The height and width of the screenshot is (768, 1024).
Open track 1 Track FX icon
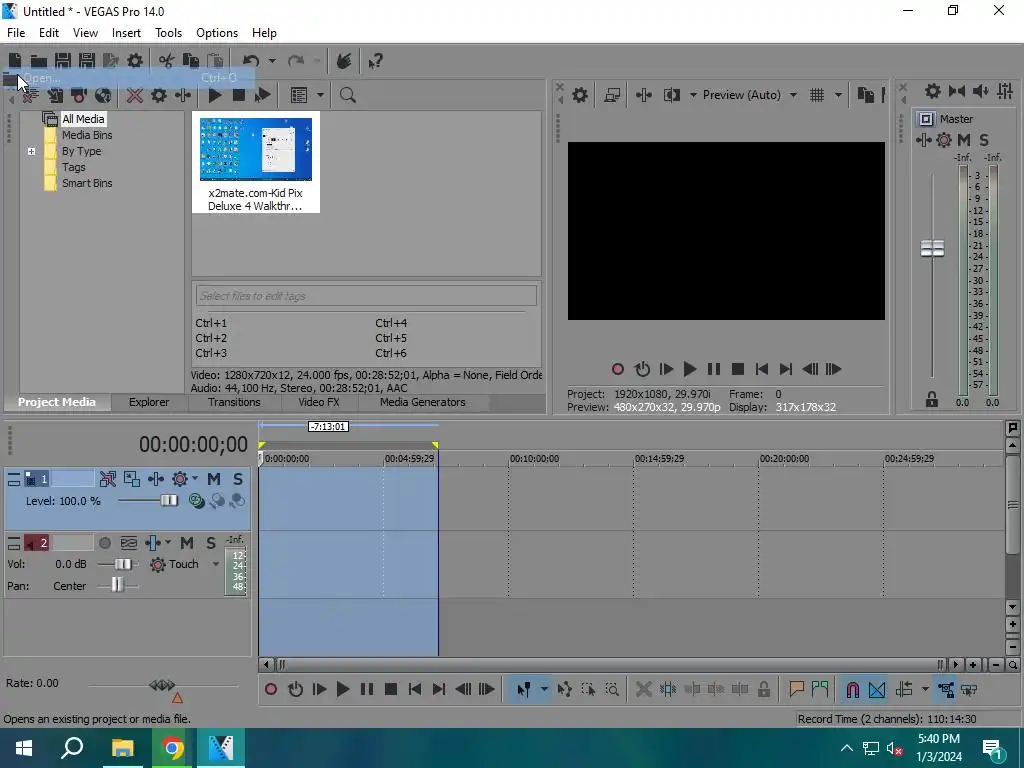(x=155, y=479)
